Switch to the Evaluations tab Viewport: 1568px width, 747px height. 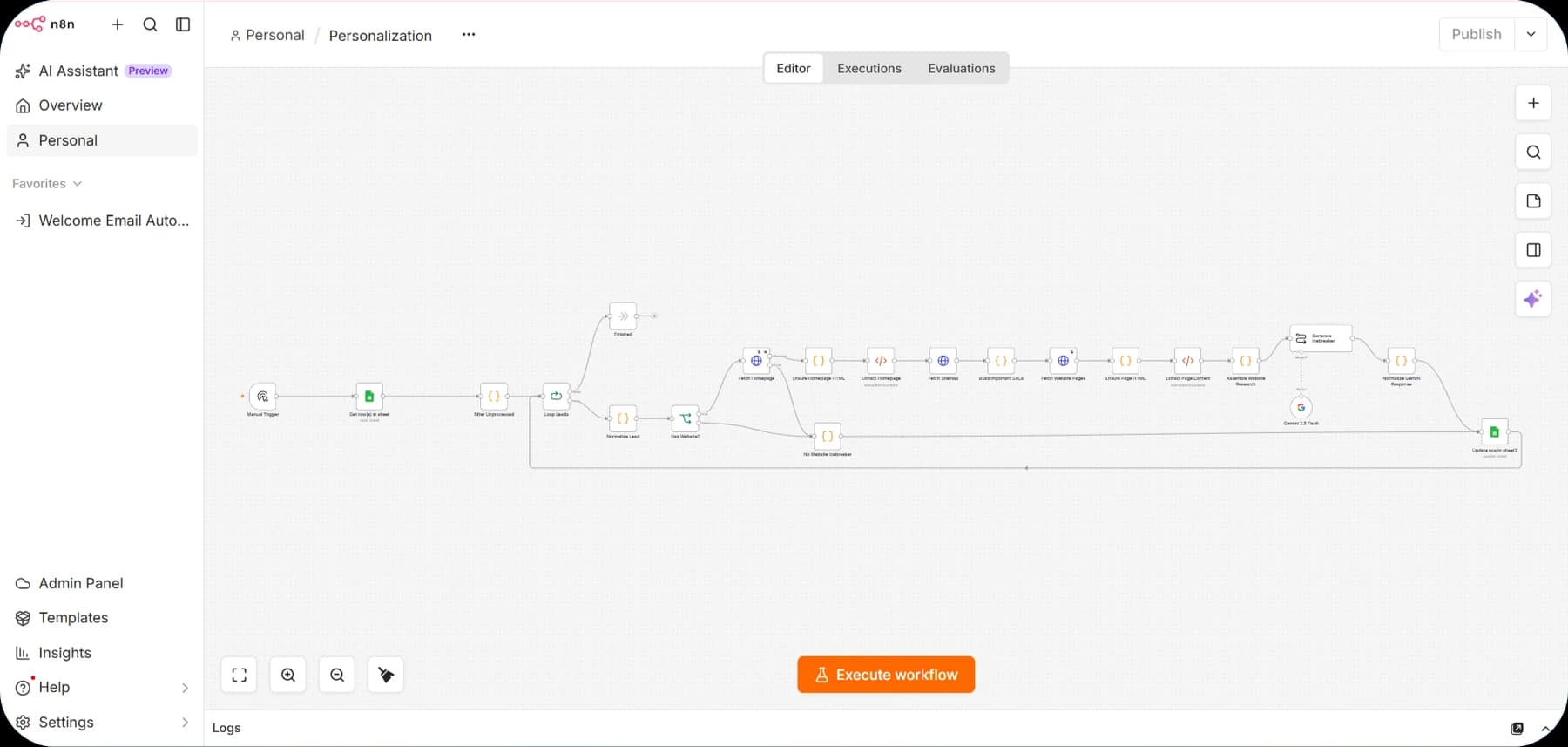961,68
